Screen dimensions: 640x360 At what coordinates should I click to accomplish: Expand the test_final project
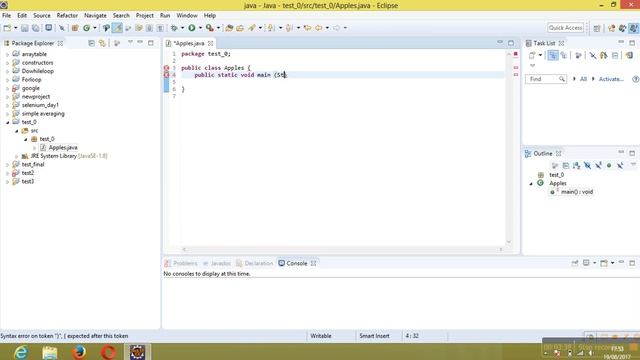pyautogui.click(x=7, y=164)
